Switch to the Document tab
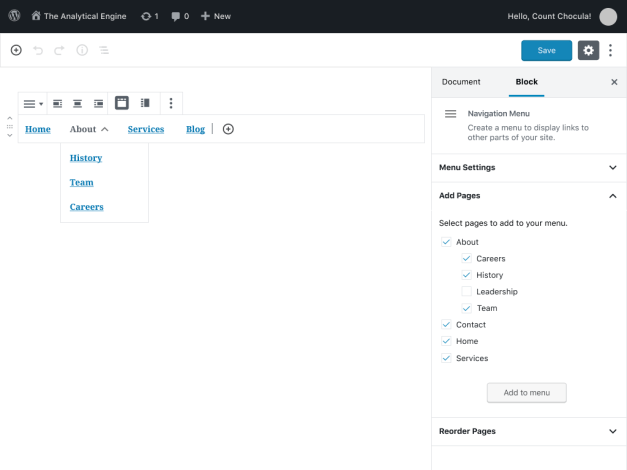 (461, 82)
